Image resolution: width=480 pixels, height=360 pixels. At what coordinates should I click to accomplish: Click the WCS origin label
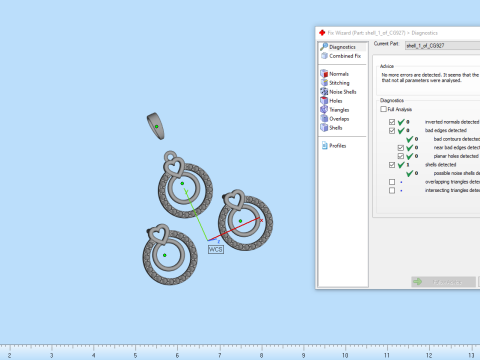(215, 249)
